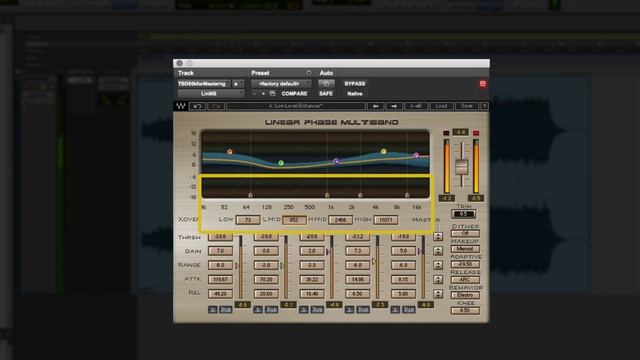Click Low-Level Enhancer preset name bar
This screenshot has height=360, width=640.
pyautogui.click(x=296, y=106)
